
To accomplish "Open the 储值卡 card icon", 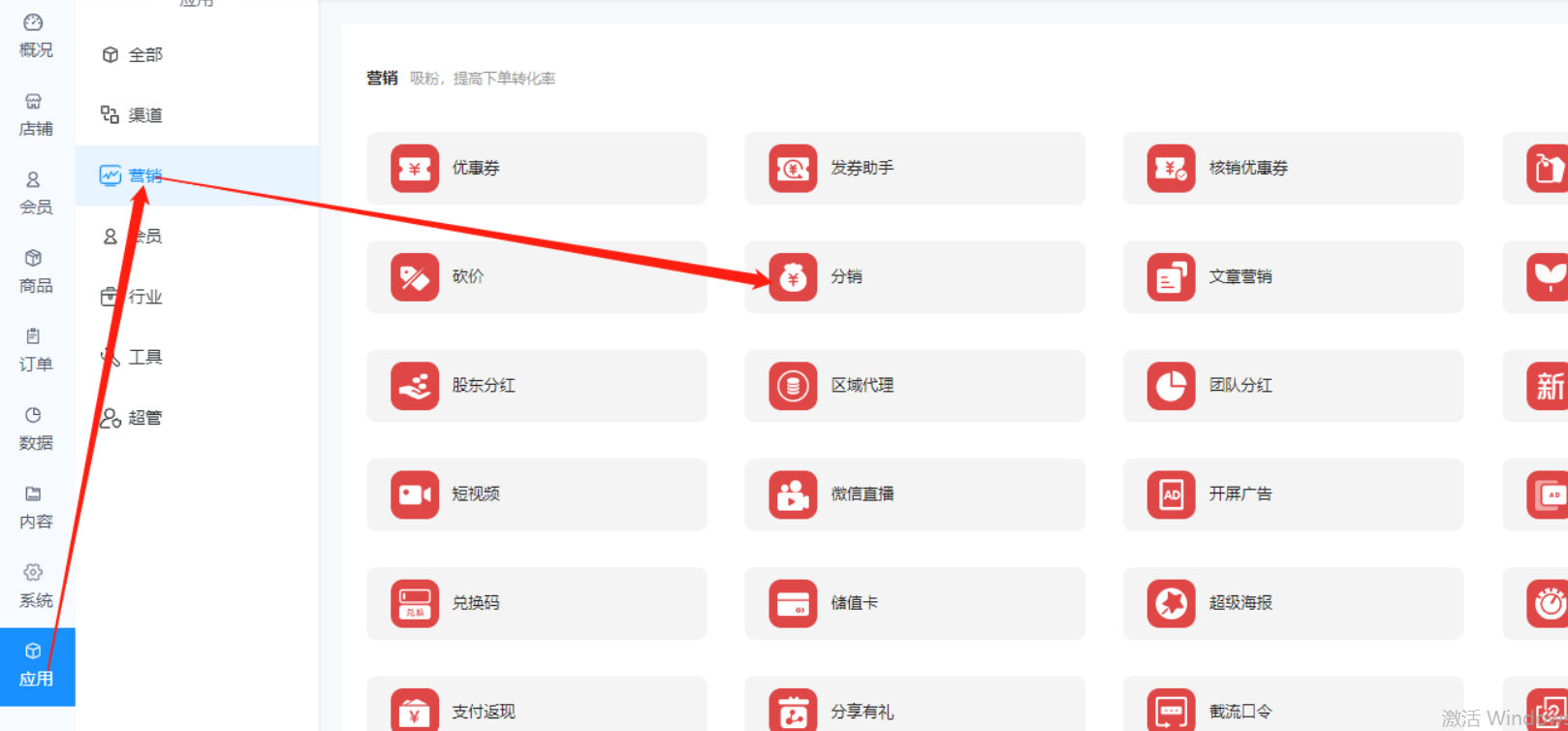I will [x=793, y=603].
